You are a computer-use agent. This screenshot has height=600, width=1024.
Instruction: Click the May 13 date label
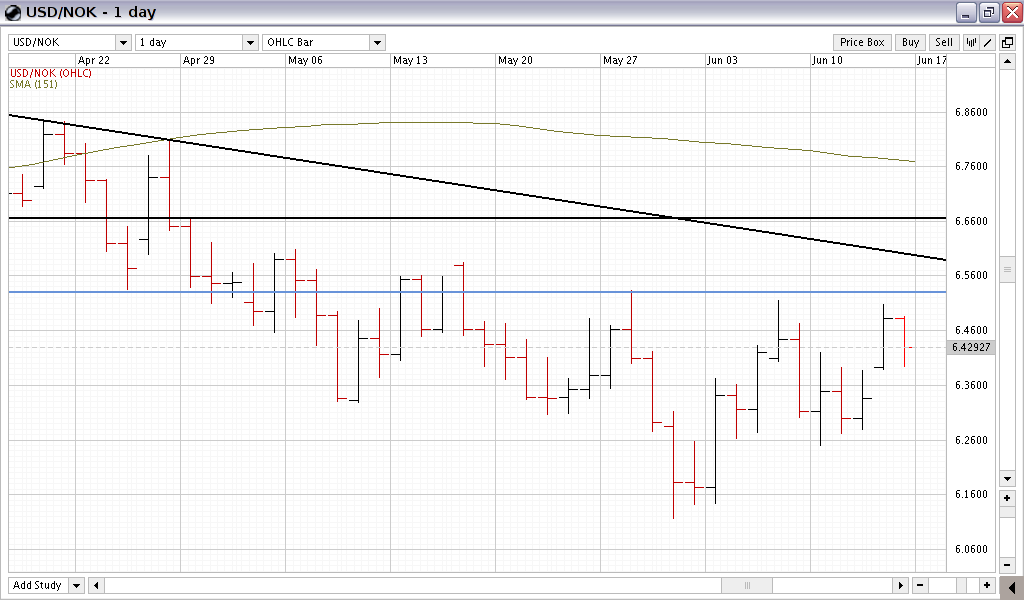(410, 60)
